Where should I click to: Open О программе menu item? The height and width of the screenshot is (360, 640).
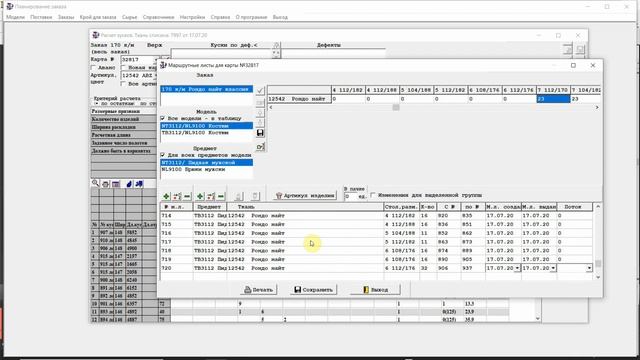[251, 17]
